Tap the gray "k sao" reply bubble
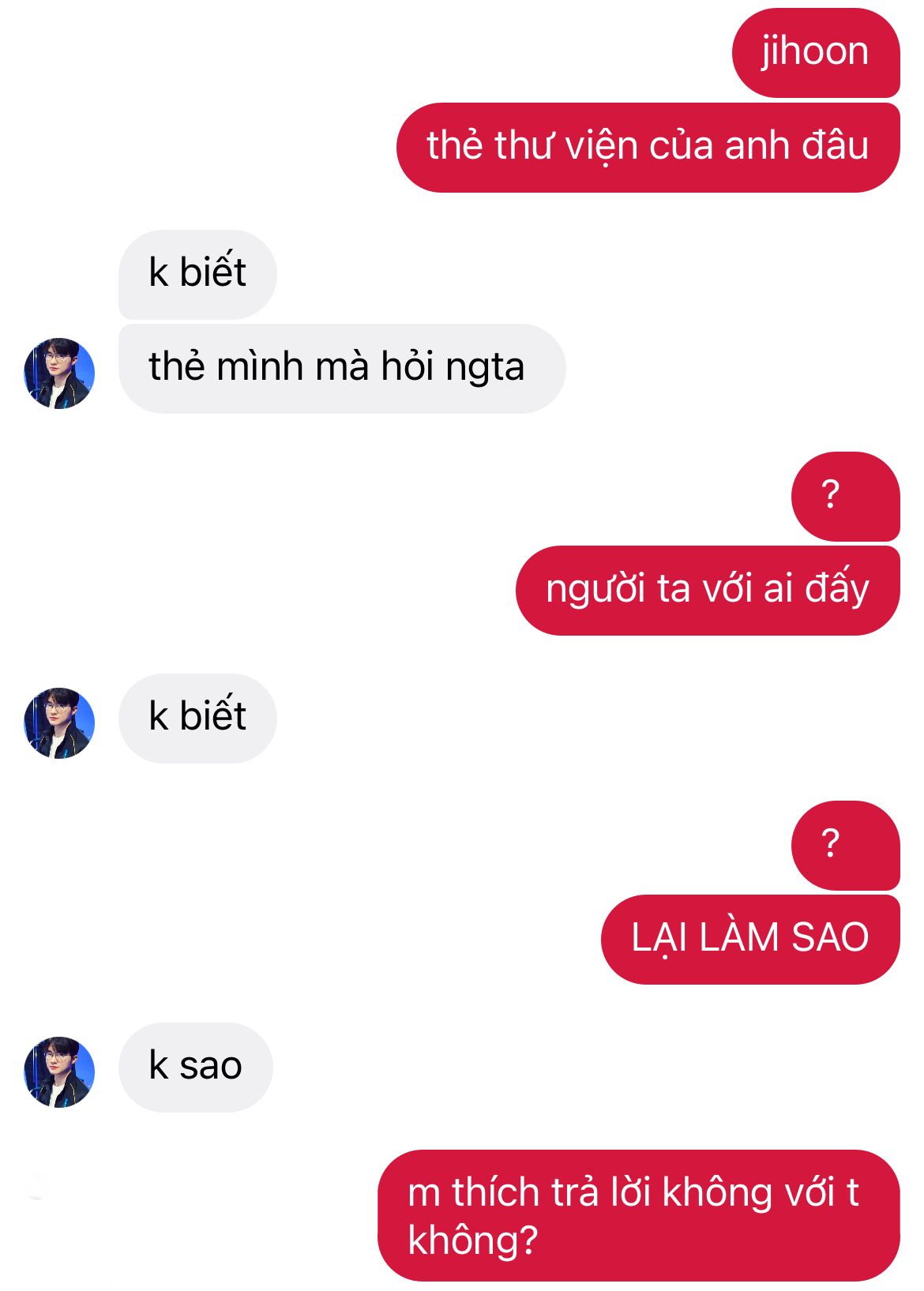This screenshot has width=924, height=1291. point(196,1068)
